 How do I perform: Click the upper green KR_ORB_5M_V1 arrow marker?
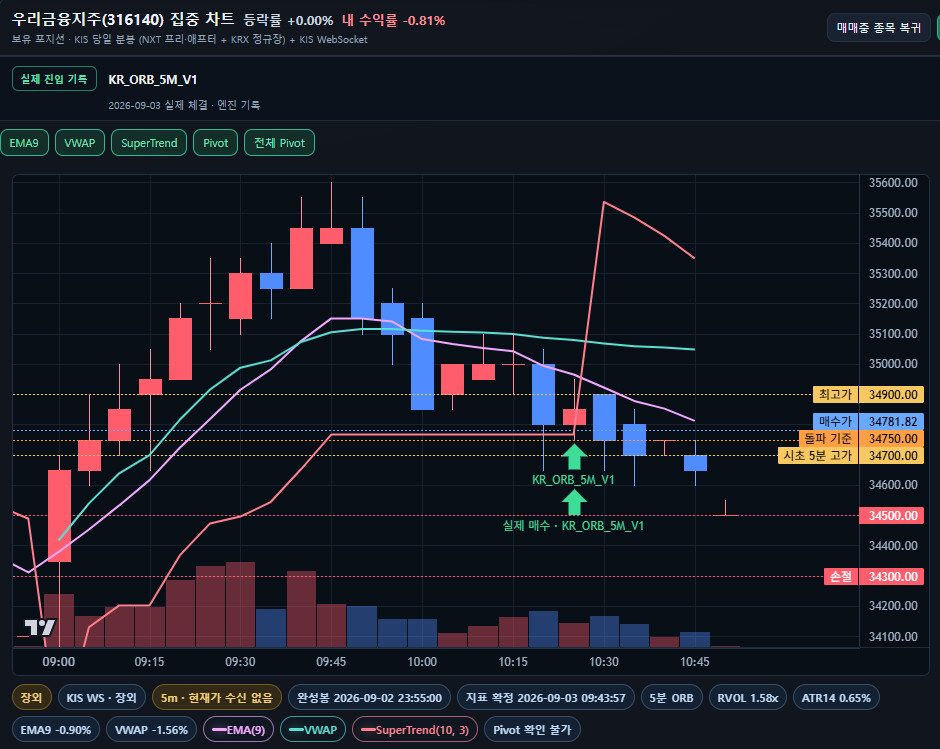click(574, 457)
